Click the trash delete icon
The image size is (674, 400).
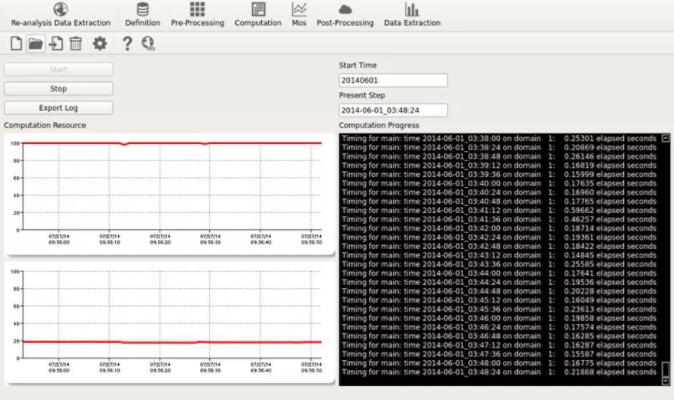point(75,43)
